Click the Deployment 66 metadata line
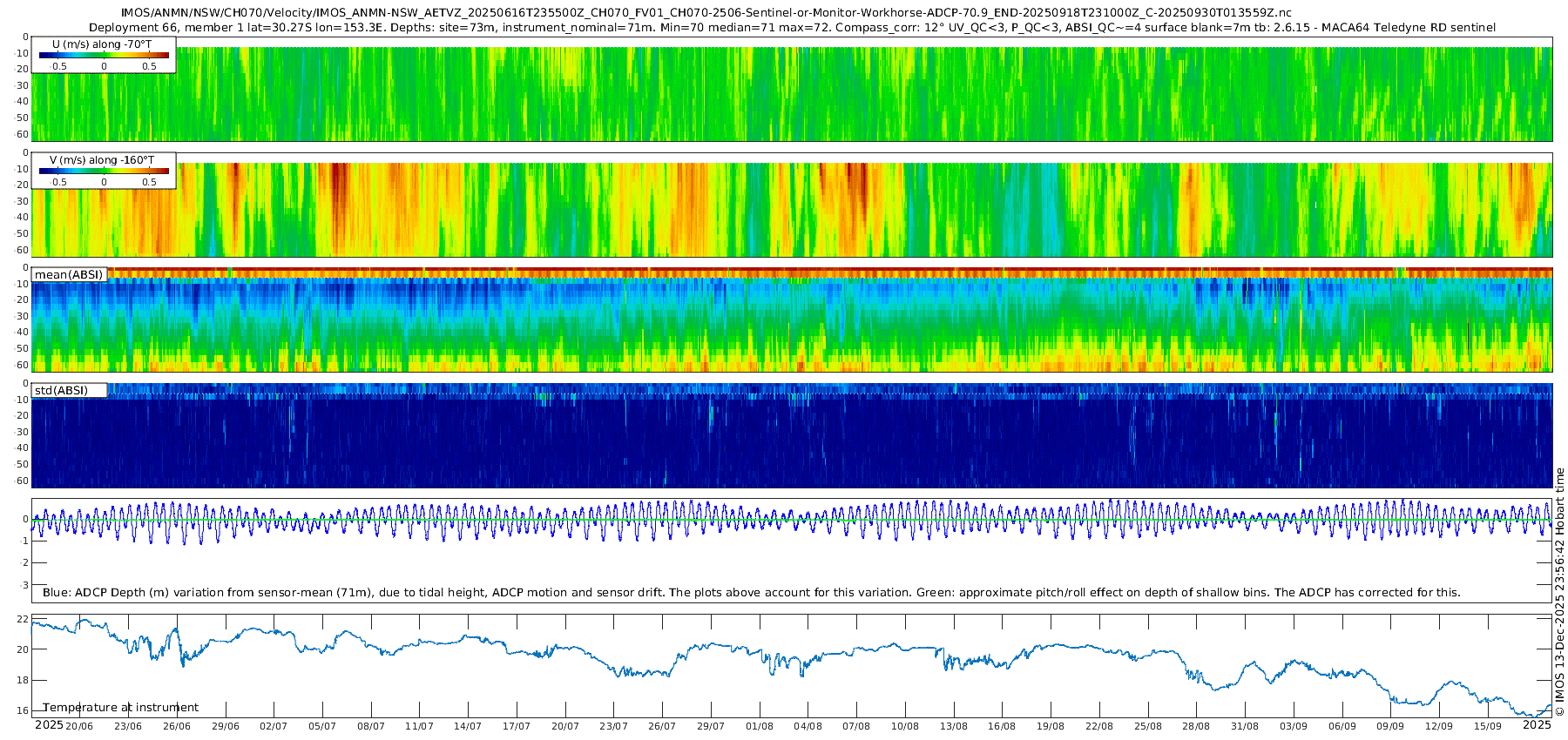This screenshot has height=740, width=1568. coord(792,28)
